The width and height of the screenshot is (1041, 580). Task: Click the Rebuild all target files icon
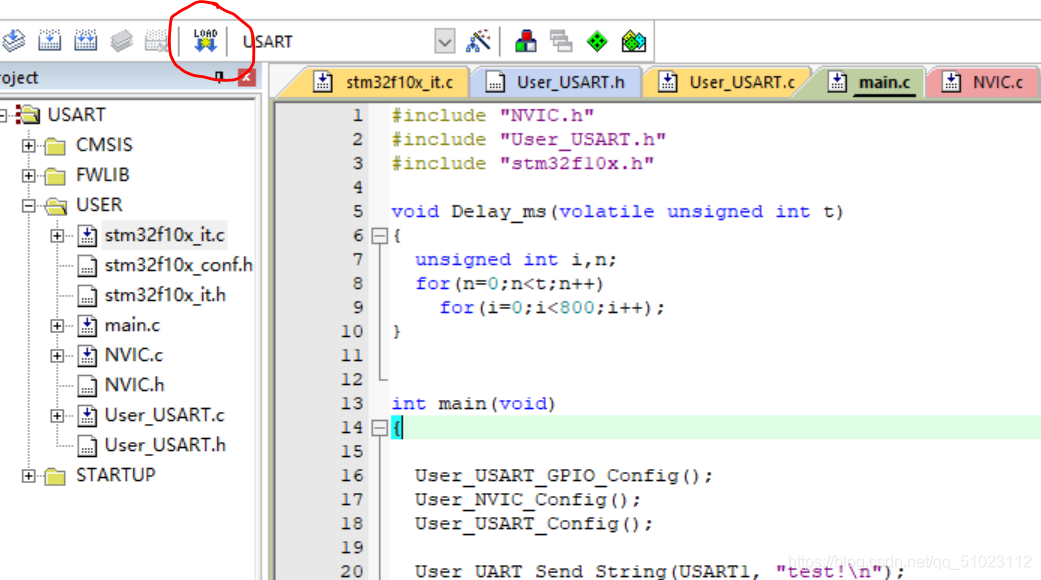pyautogui.click(x=85, y=41)
